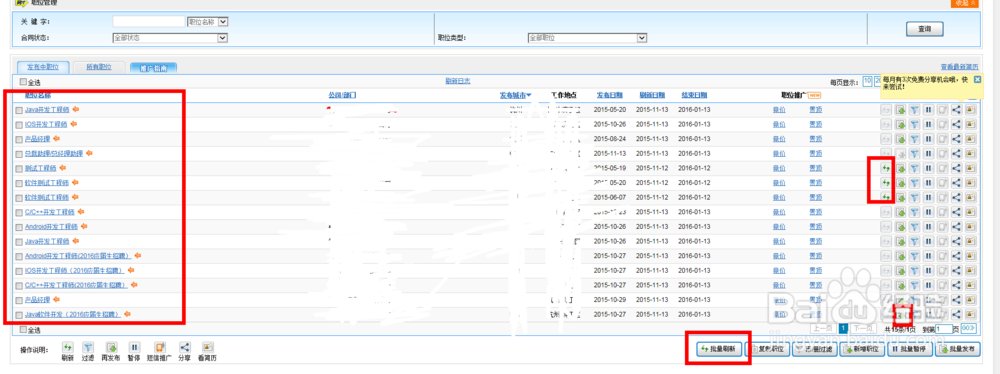Image resolution: width=1000 pixels, height=374 pixels.
Task: Click the 复制职位 button
Action: 767,349
